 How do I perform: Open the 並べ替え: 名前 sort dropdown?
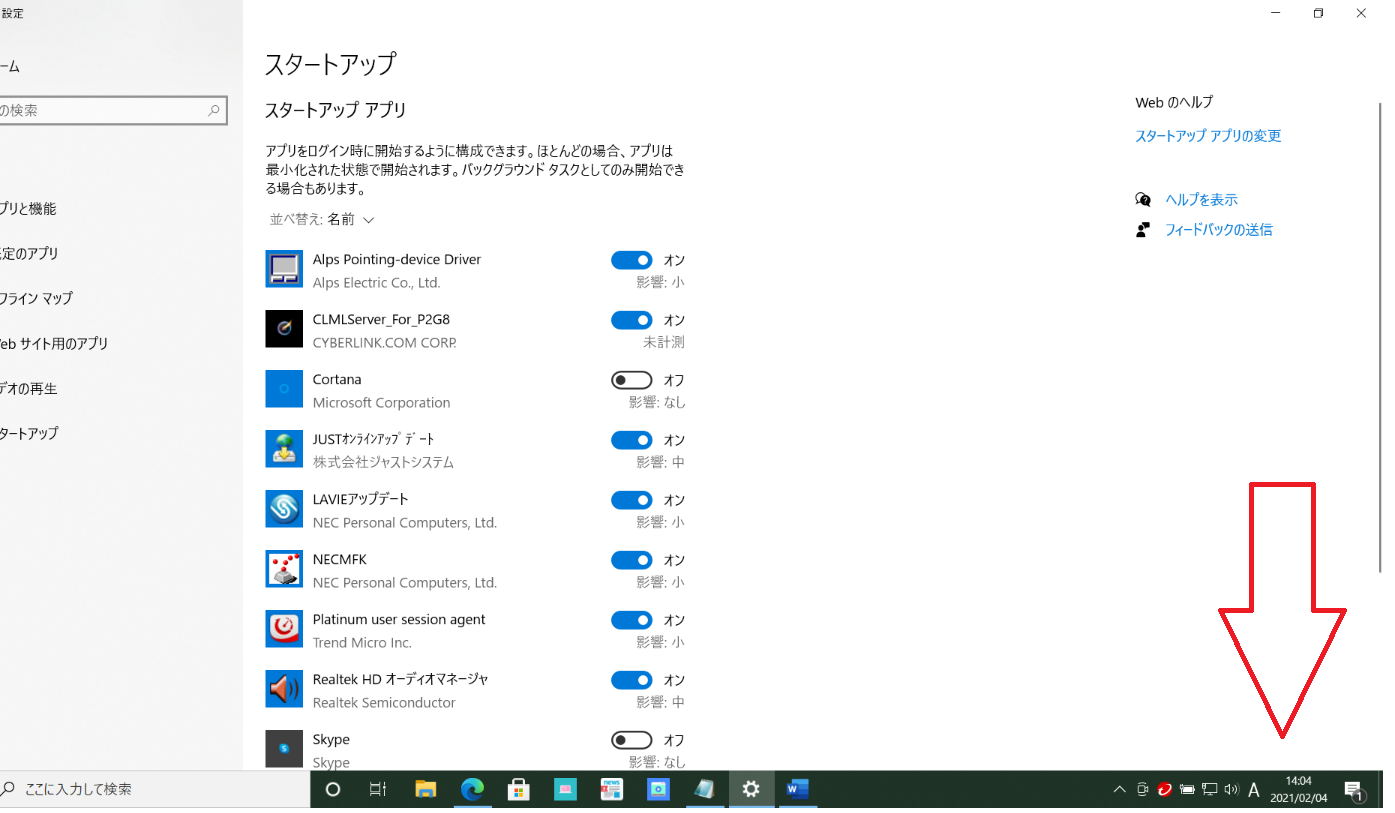coord(321,220)
